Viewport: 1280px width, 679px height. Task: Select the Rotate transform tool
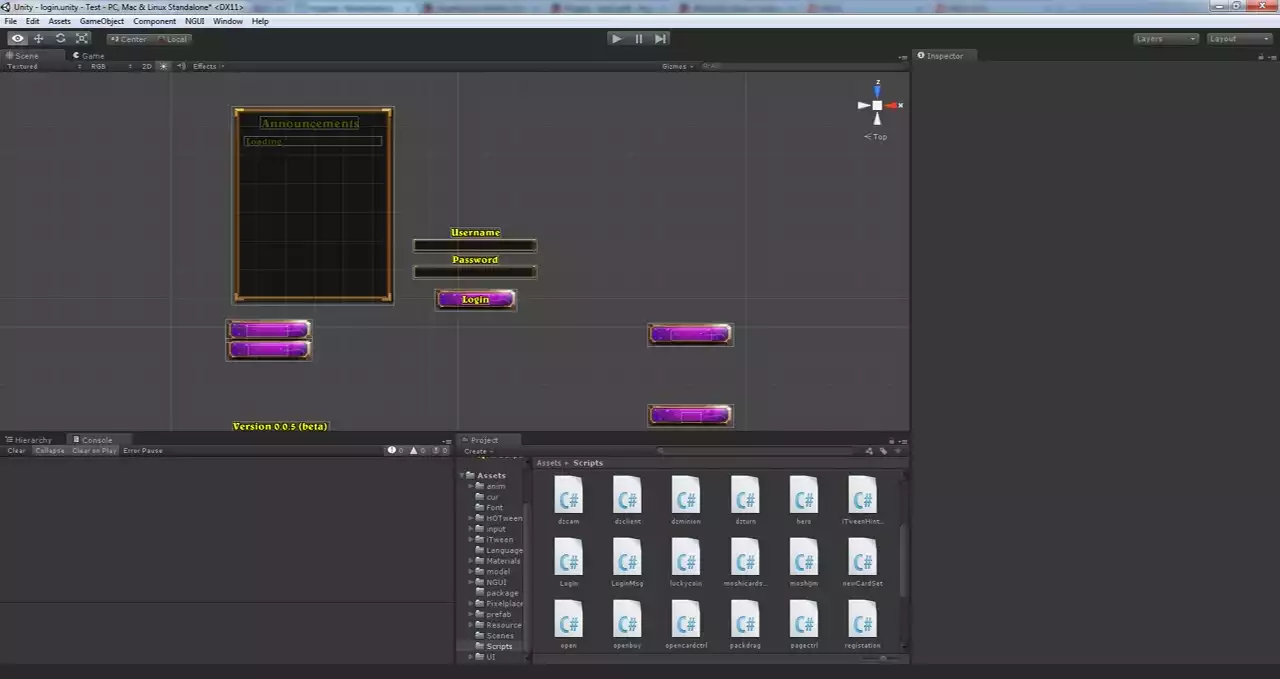pos(60,39)
